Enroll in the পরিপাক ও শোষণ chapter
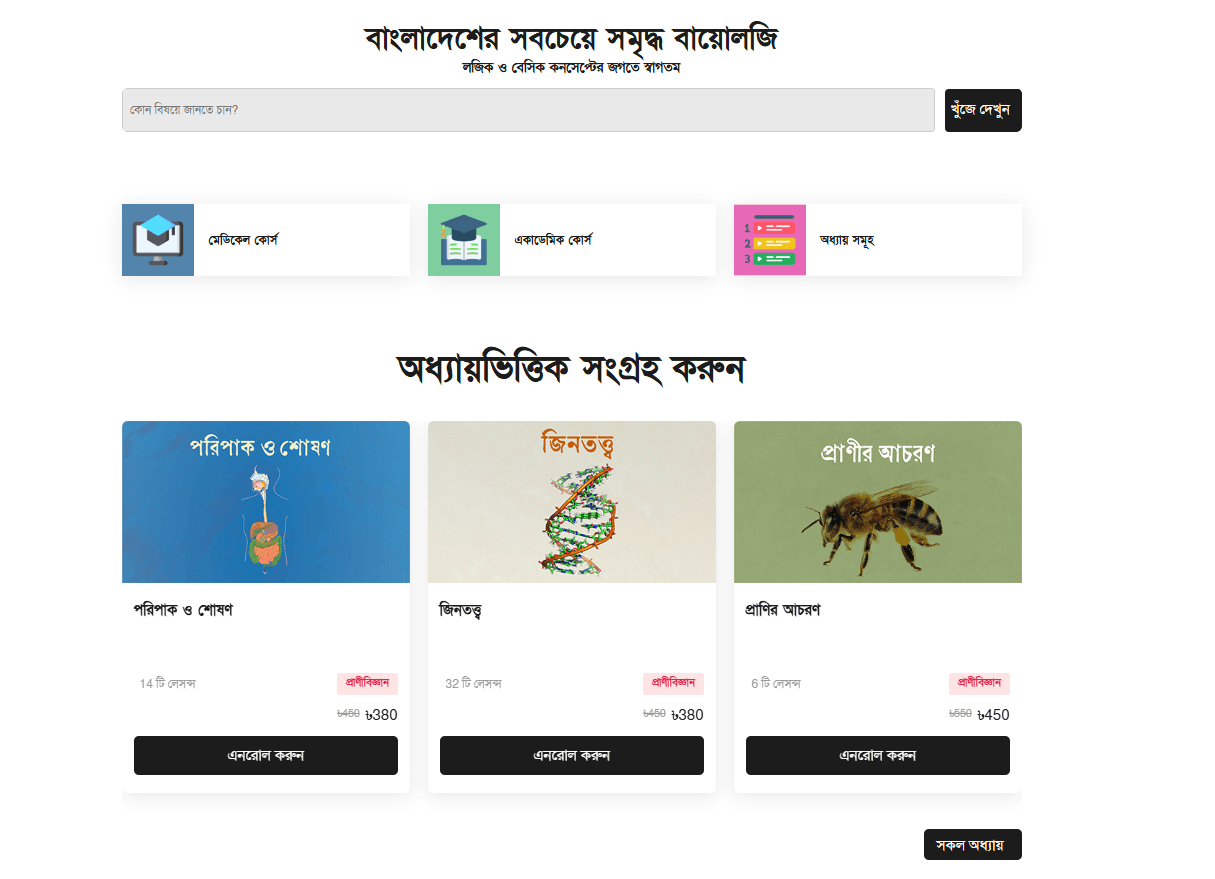Viewport: 1215px width, 879px height. [266, 755]
